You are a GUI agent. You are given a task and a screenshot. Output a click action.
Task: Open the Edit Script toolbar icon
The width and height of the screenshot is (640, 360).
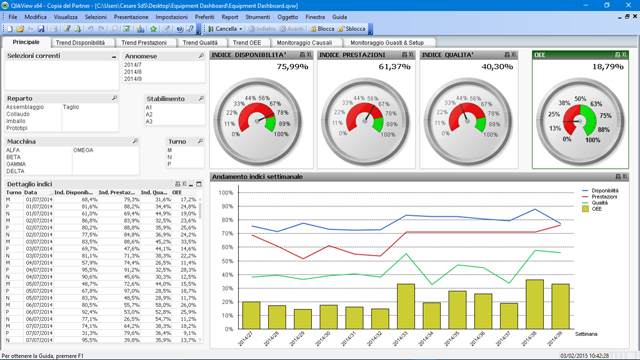(67, 29)
